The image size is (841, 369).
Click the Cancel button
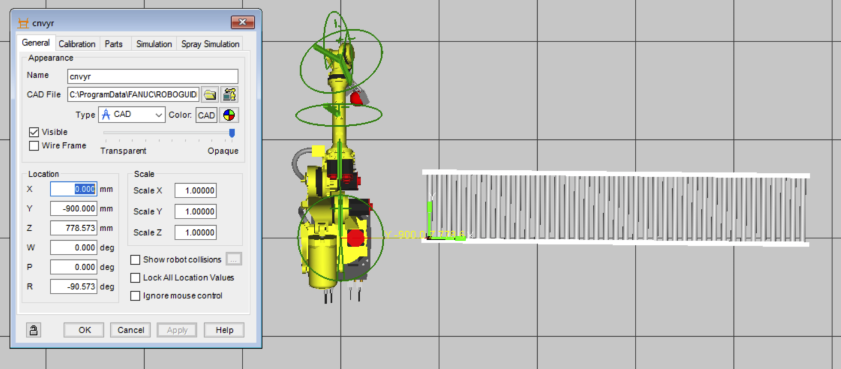131,330
